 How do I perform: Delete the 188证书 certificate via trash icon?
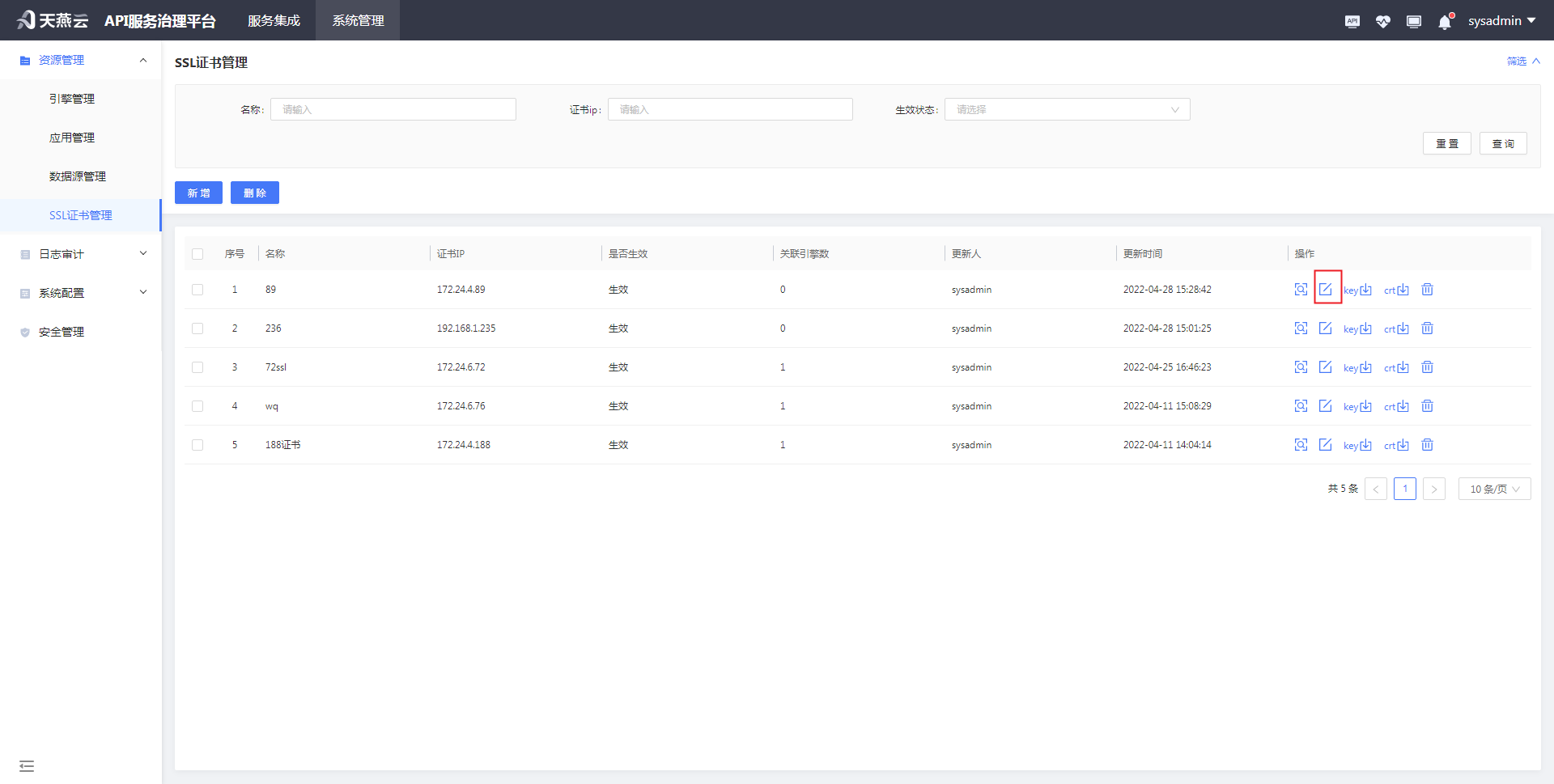pos(1427,445)
